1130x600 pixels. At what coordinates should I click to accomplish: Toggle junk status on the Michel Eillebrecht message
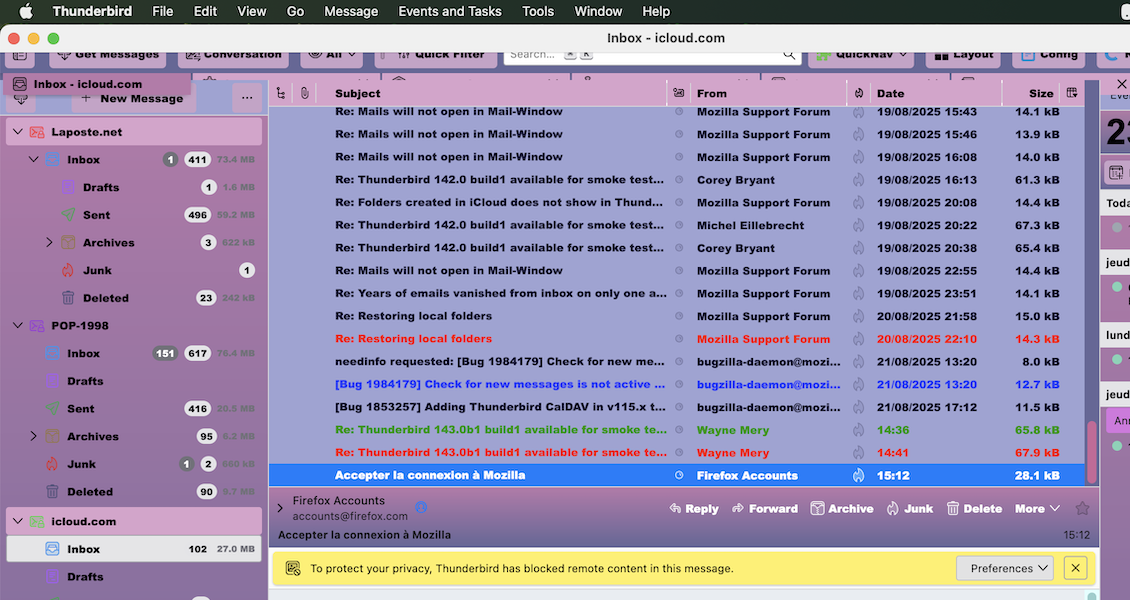point(858,226)
